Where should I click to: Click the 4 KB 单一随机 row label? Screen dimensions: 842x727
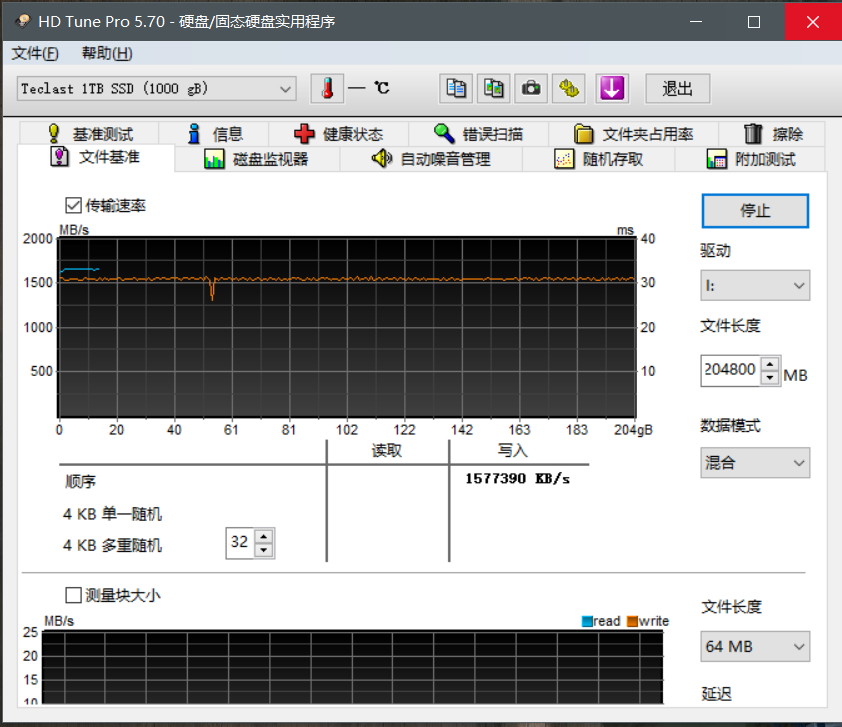tap(112, 514)
